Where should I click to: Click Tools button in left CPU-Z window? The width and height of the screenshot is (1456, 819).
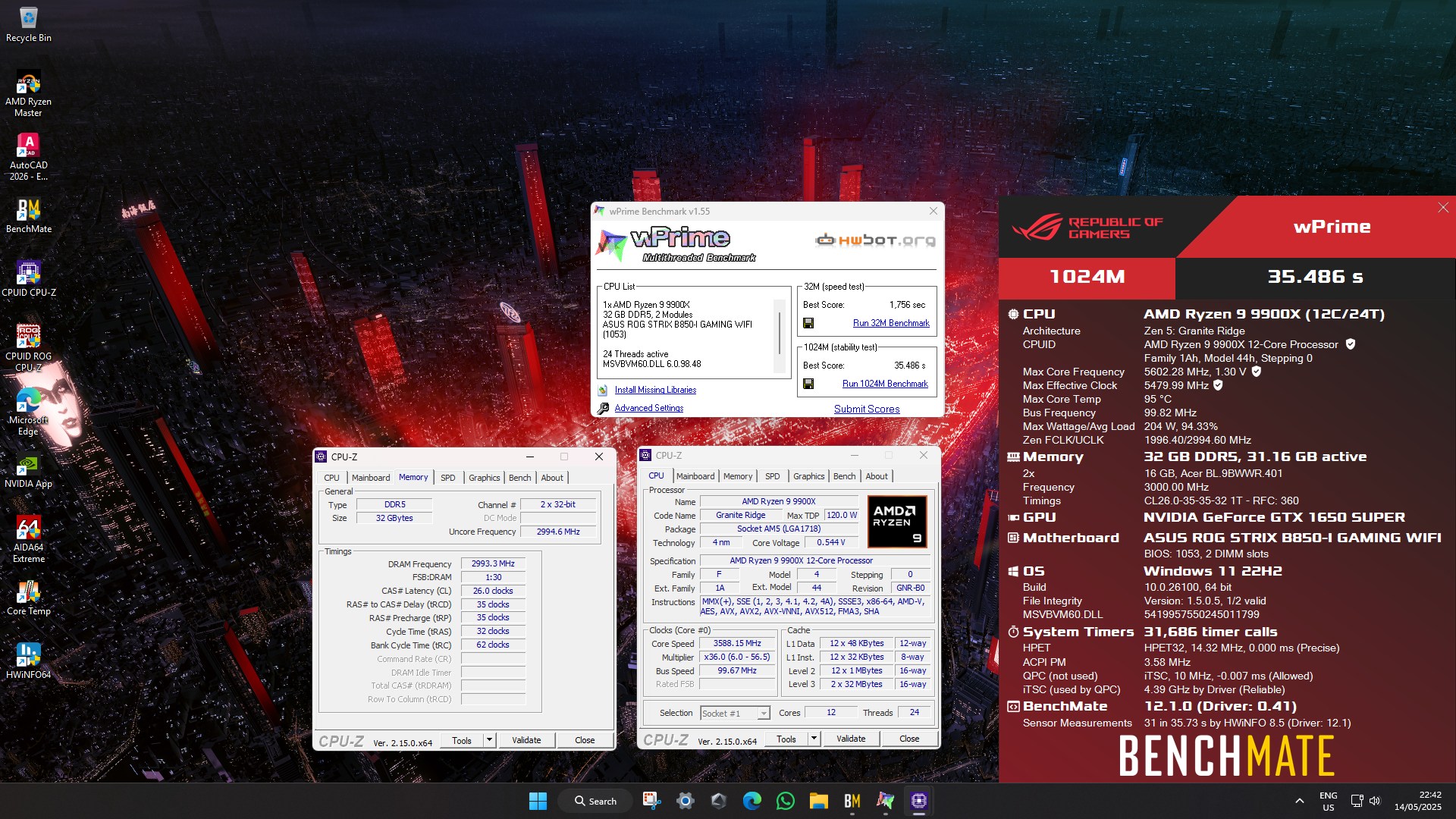point(461,740)
